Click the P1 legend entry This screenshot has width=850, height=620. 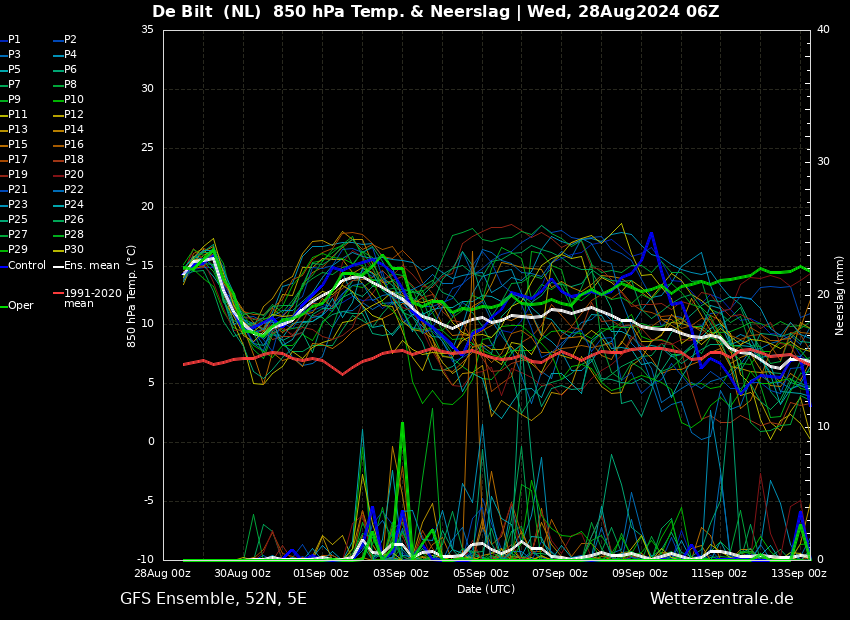tap(10, 40)
